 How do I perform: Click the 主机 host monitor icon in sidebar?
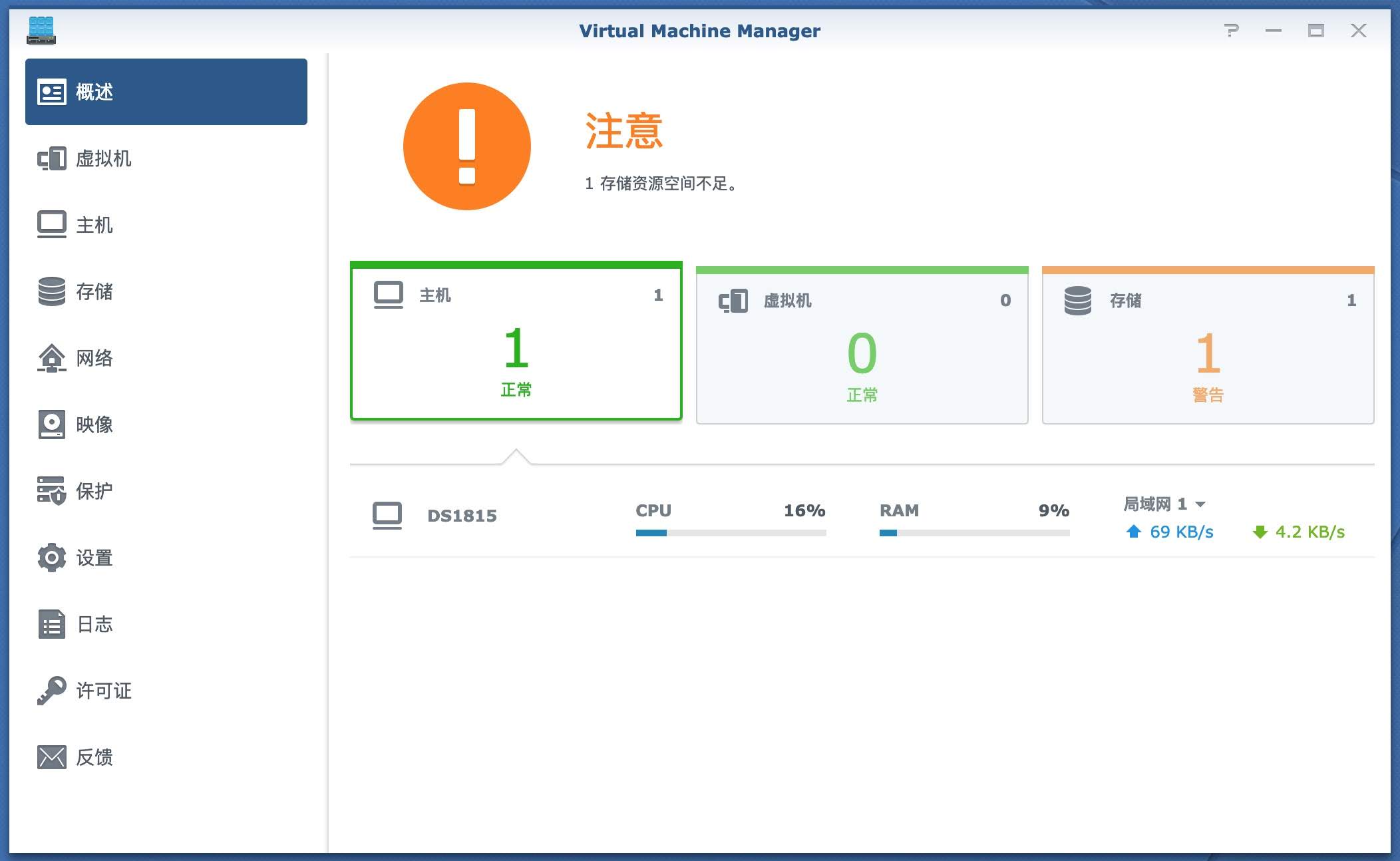coord(52,224)
